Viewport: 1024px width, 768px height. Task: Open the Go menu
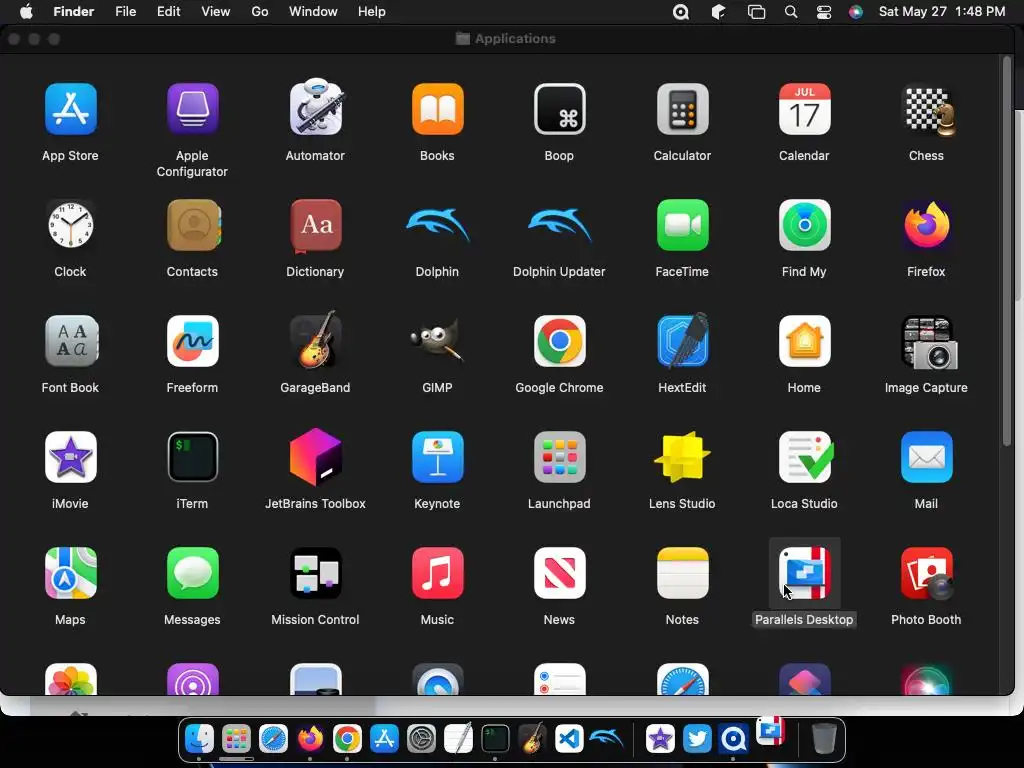(260, 12)
